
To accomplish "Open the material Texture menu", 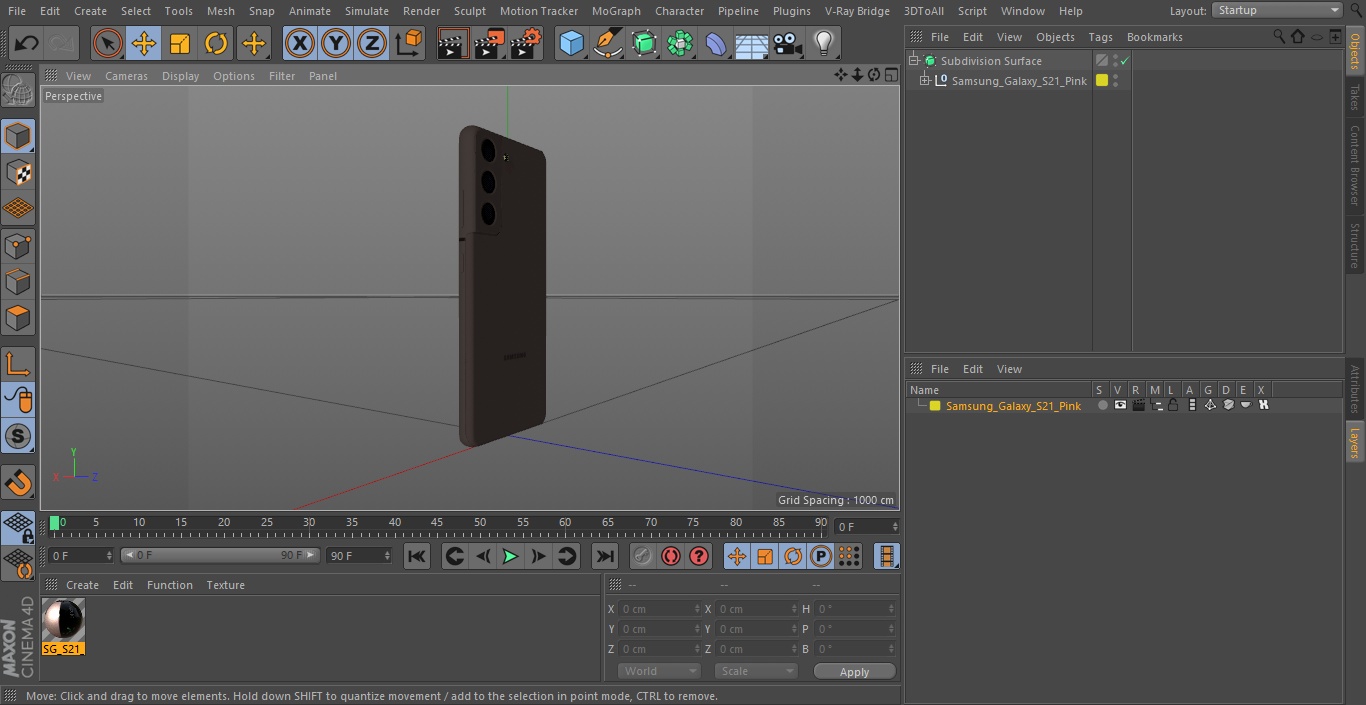I will click(225, 585).
